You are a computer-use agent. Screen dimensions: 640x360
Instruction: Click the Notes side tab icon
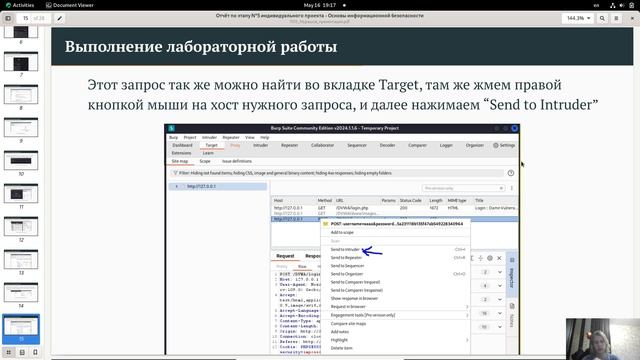(512, 306)
